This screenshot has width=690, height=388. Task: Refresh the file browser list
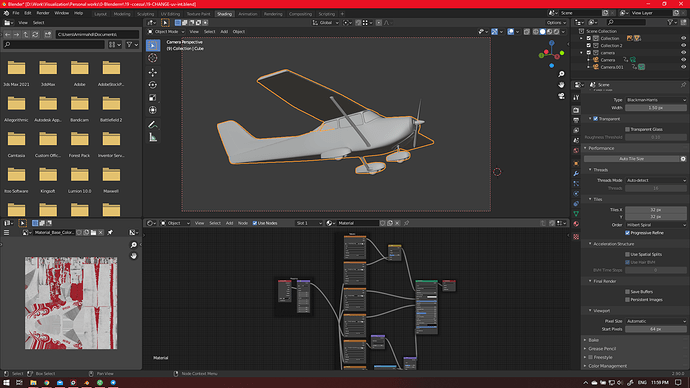35,34
